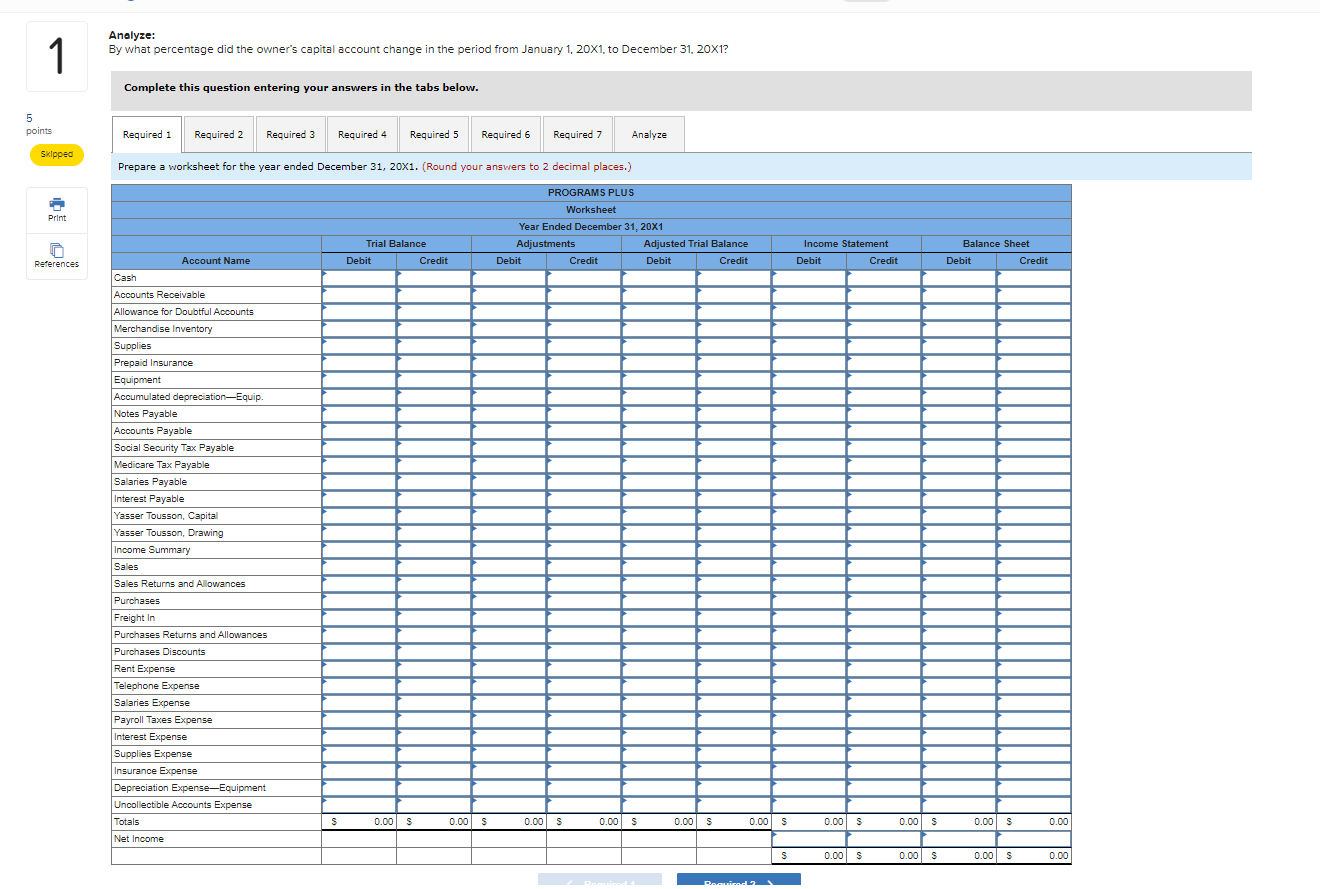Select Telephone Expense Income Statement debit cell

click(x=809, y=686)
